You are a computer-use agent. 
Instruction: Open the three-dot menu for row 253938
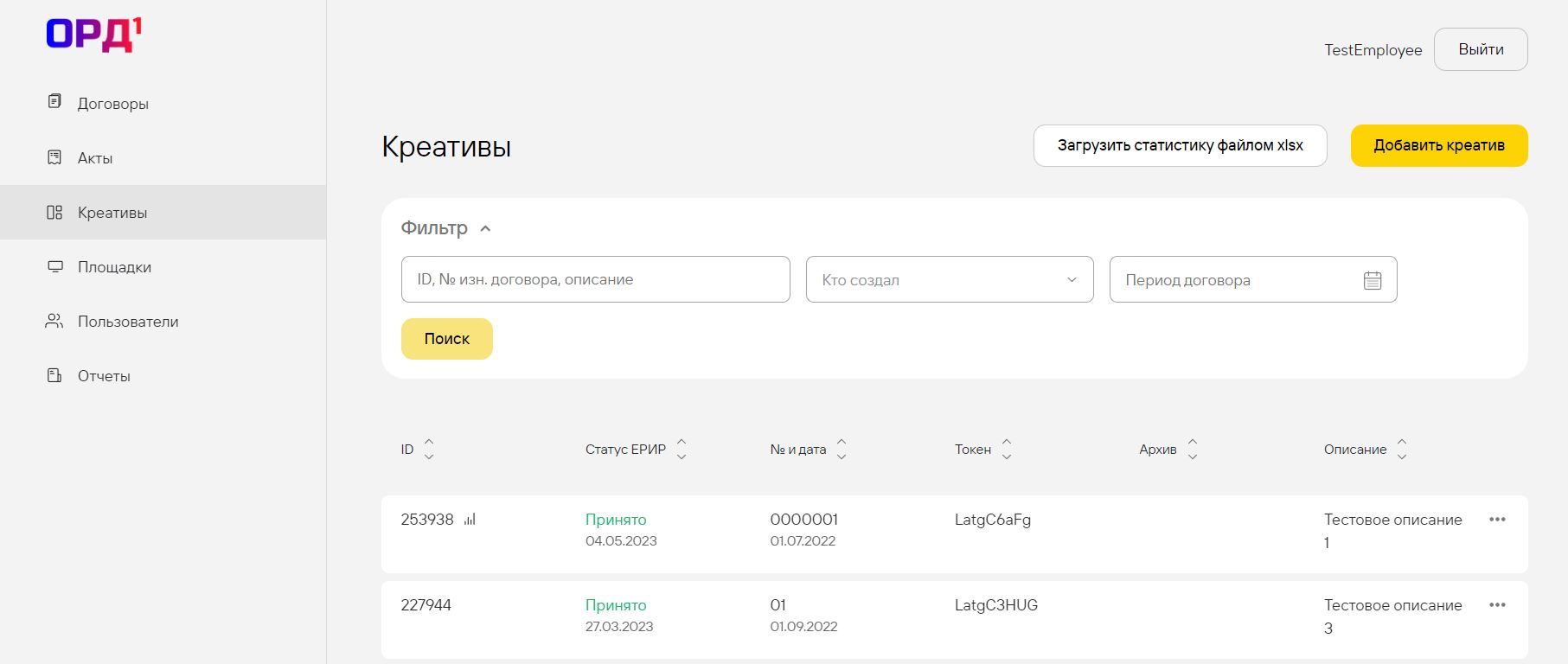tap(1497, 520)
